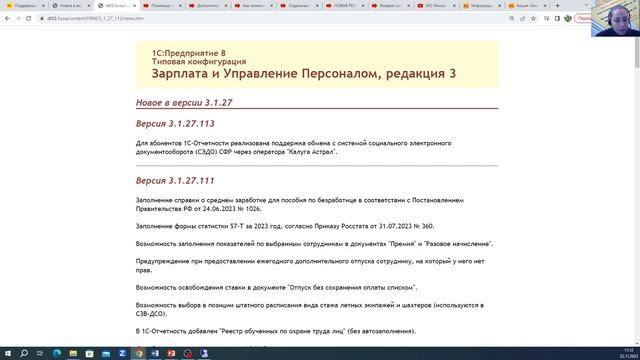Open PowerPoint from the taskbar
Viewport: 640px width, 360px height.
pyautogui.click(x=171, y=353)
